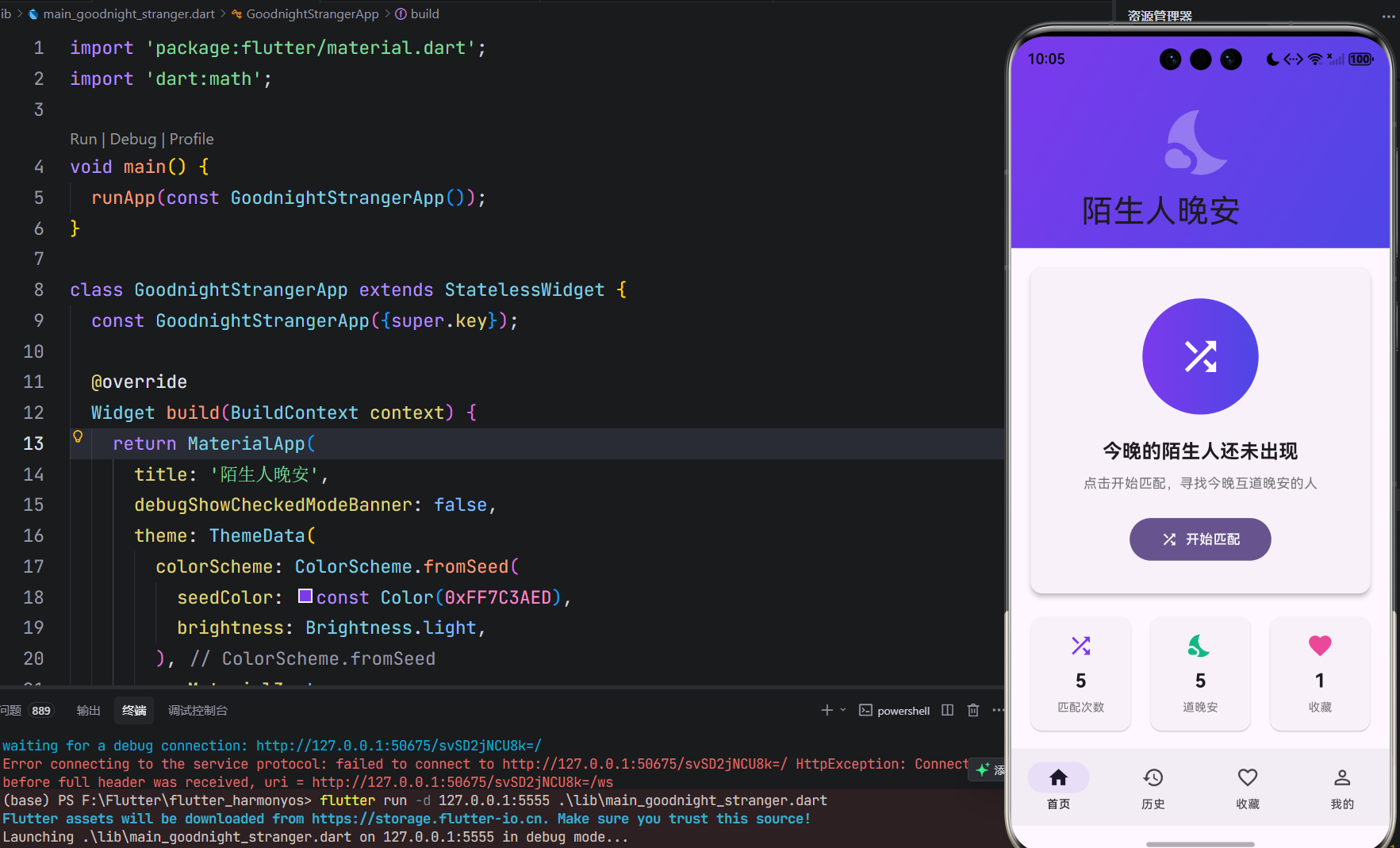Screen dimensions: 1400x848
Task: Tap the 道晚安 label
Action: (x=1200, y=707)
